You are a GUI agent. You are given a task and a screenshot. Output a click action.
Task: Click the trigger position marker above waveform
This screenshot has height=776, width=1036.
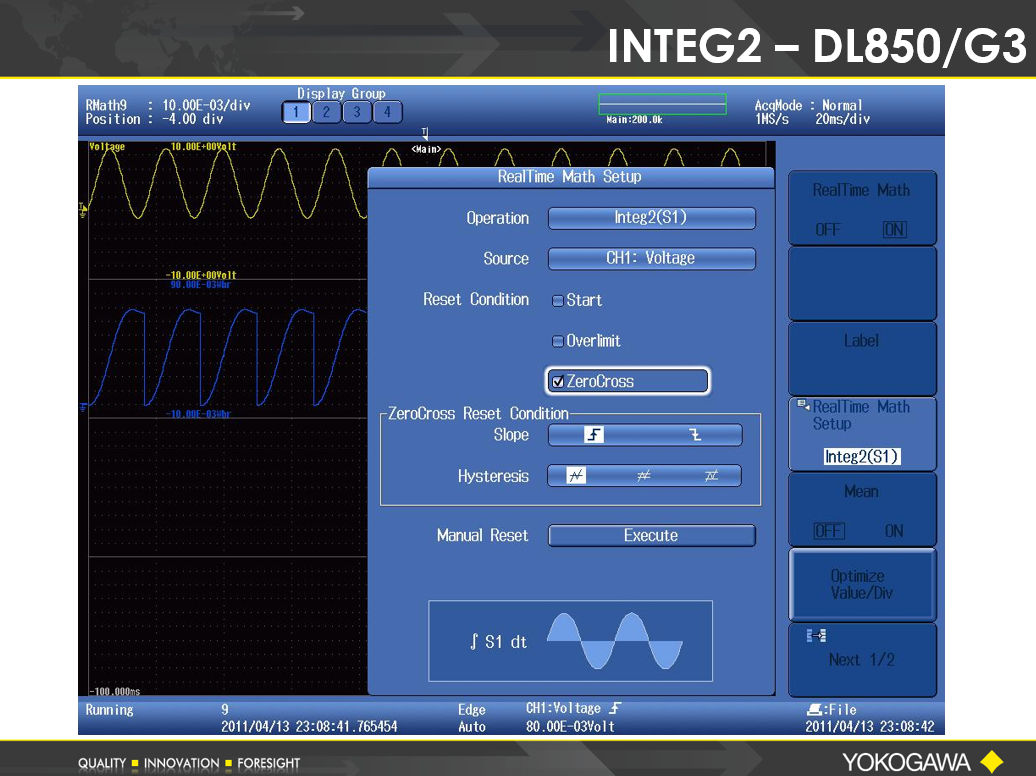click(425, 133)
